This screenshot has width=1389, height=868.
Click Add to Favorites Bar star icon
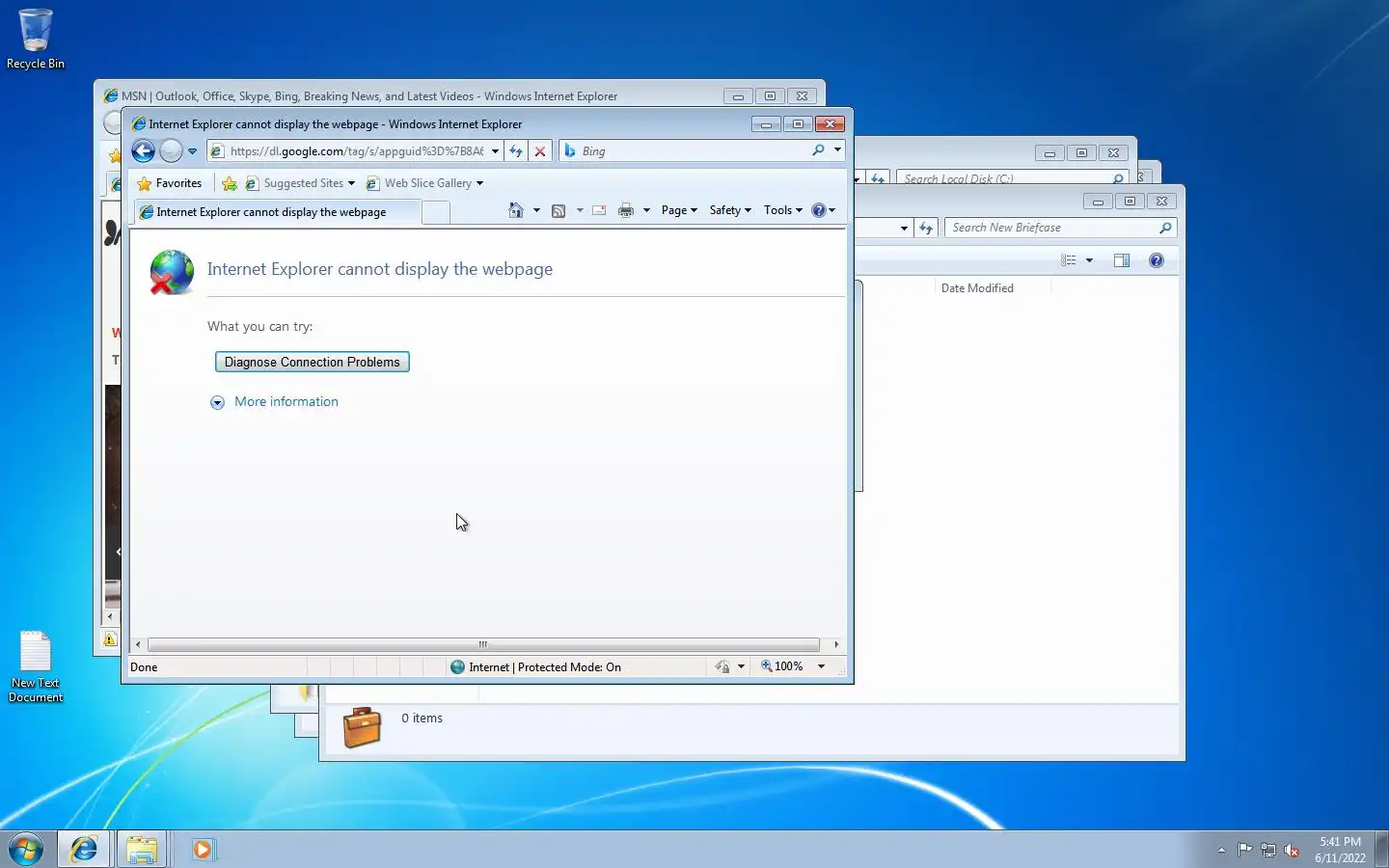coord(230,183)
